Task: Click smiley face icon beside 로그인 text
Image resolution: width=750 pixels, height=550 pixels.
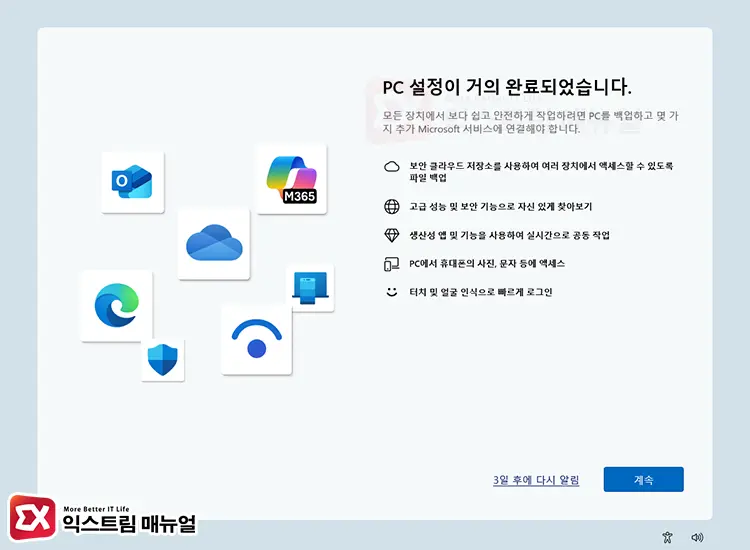Action: 391,292
